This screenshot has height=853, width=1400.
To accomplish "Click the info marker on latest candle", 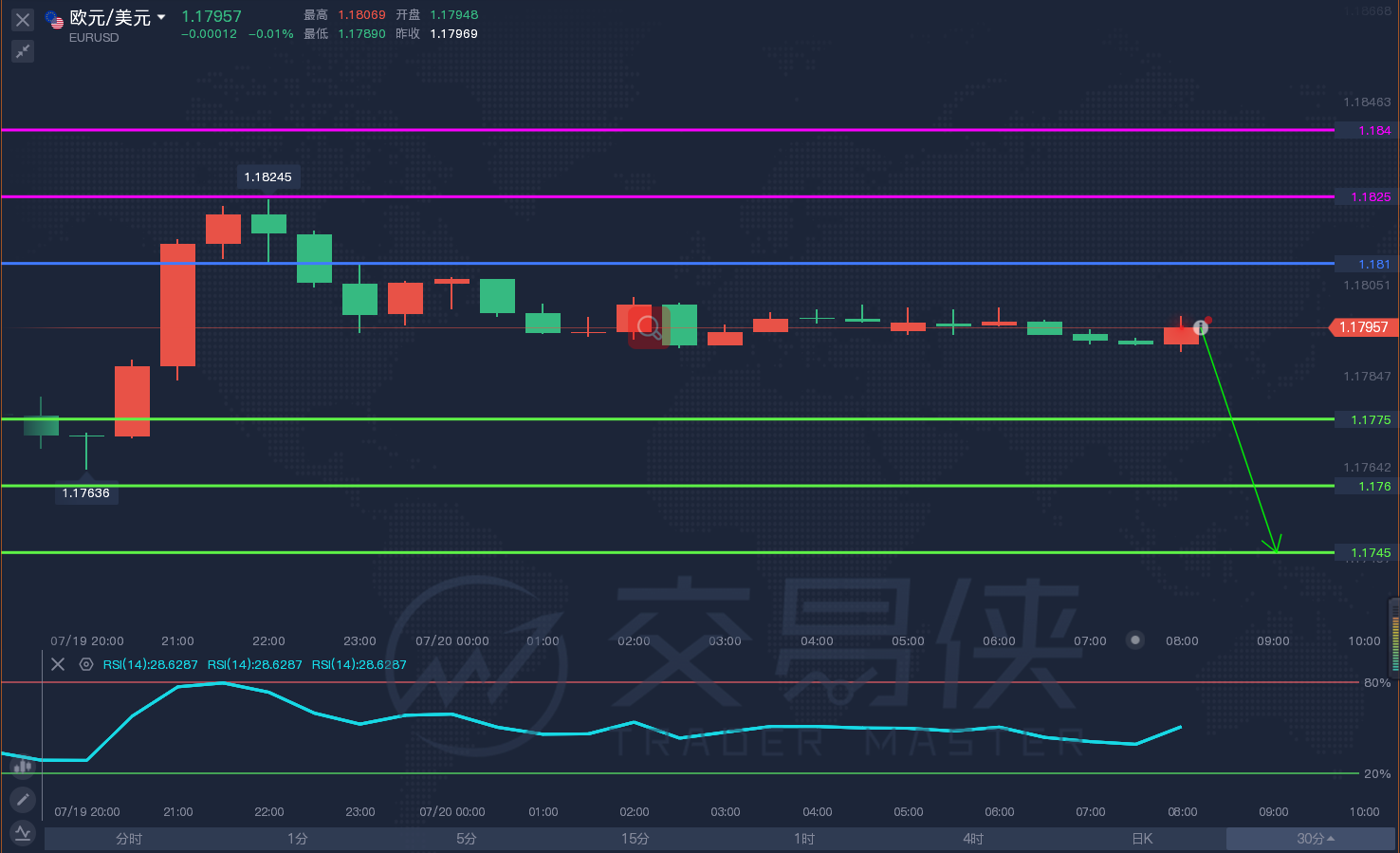I will (1201, 327).
